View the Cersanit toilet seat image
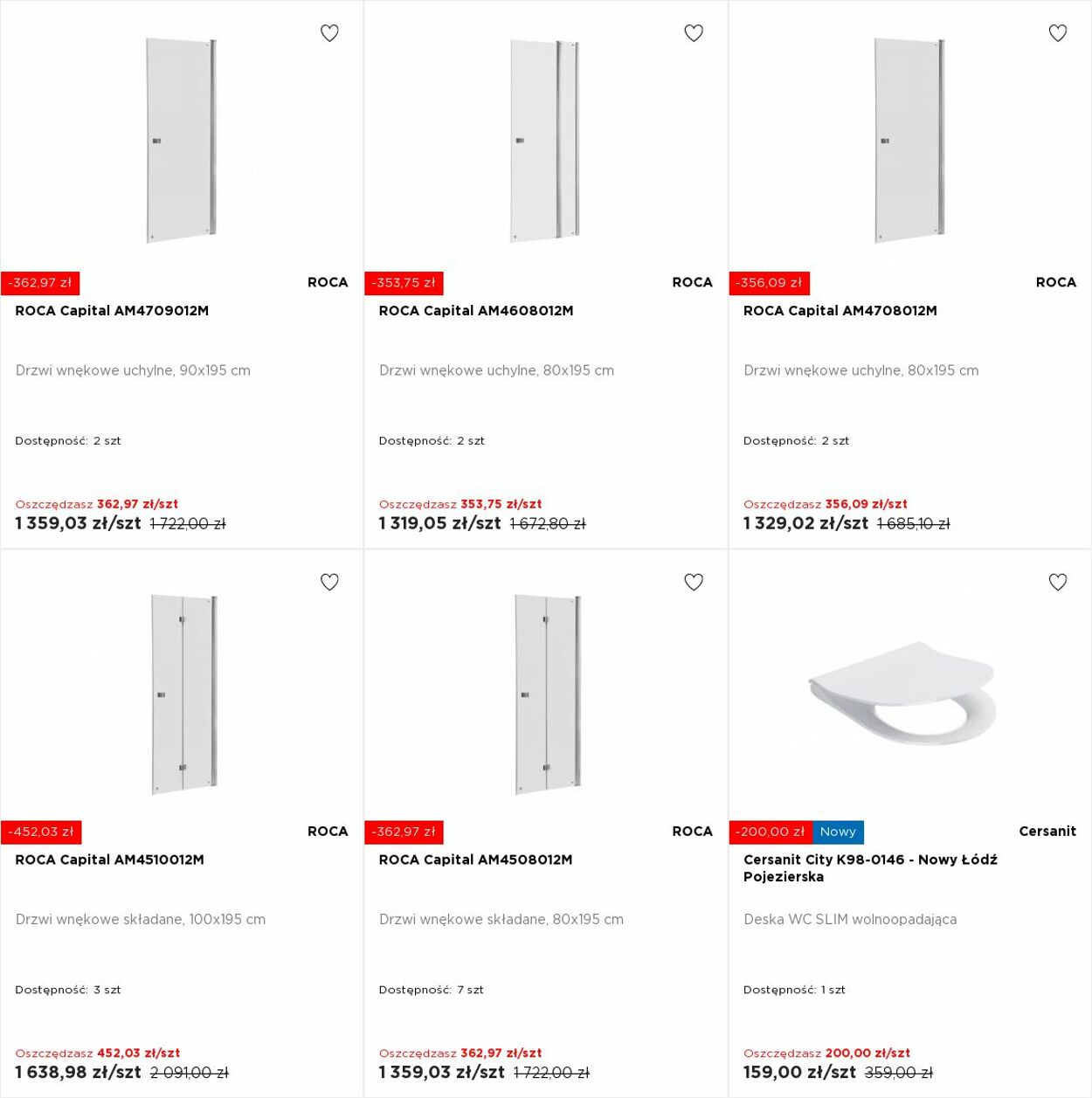The height and width of the screenshot is (1098, 1092). click(x=902, y=694)
